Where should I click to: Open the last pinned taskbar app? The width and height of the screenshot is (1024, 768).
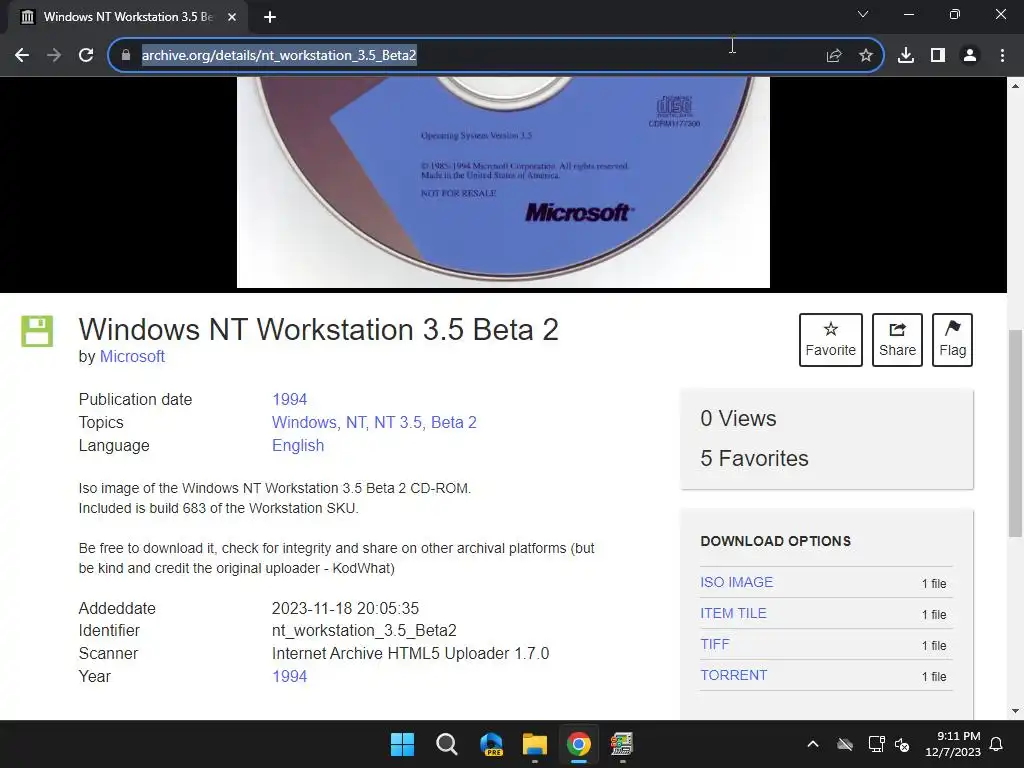pyautogui.click(x=622, y=744)
